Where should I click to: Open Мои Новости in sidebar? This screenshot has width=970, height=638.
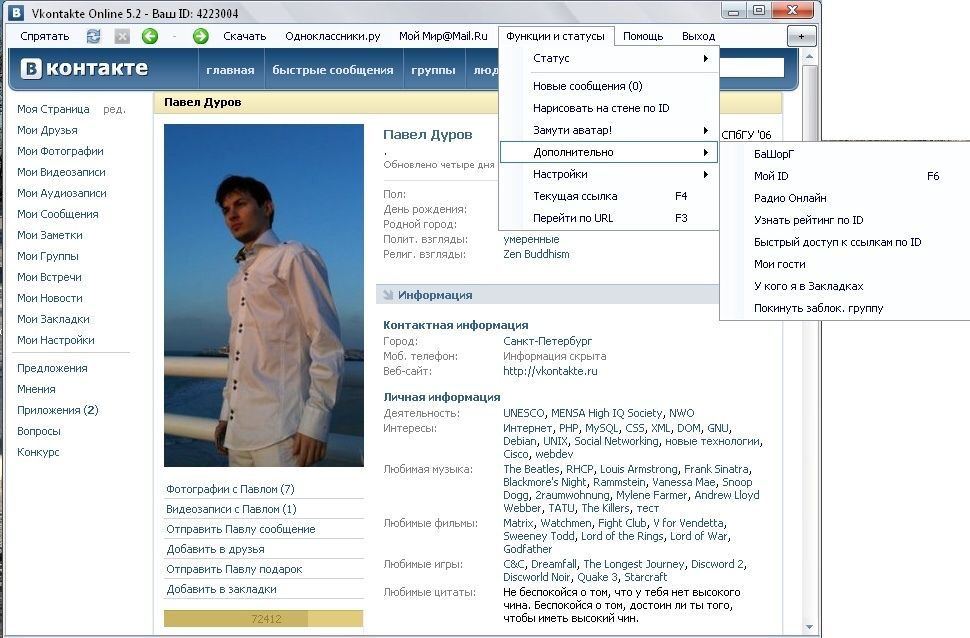49,298
